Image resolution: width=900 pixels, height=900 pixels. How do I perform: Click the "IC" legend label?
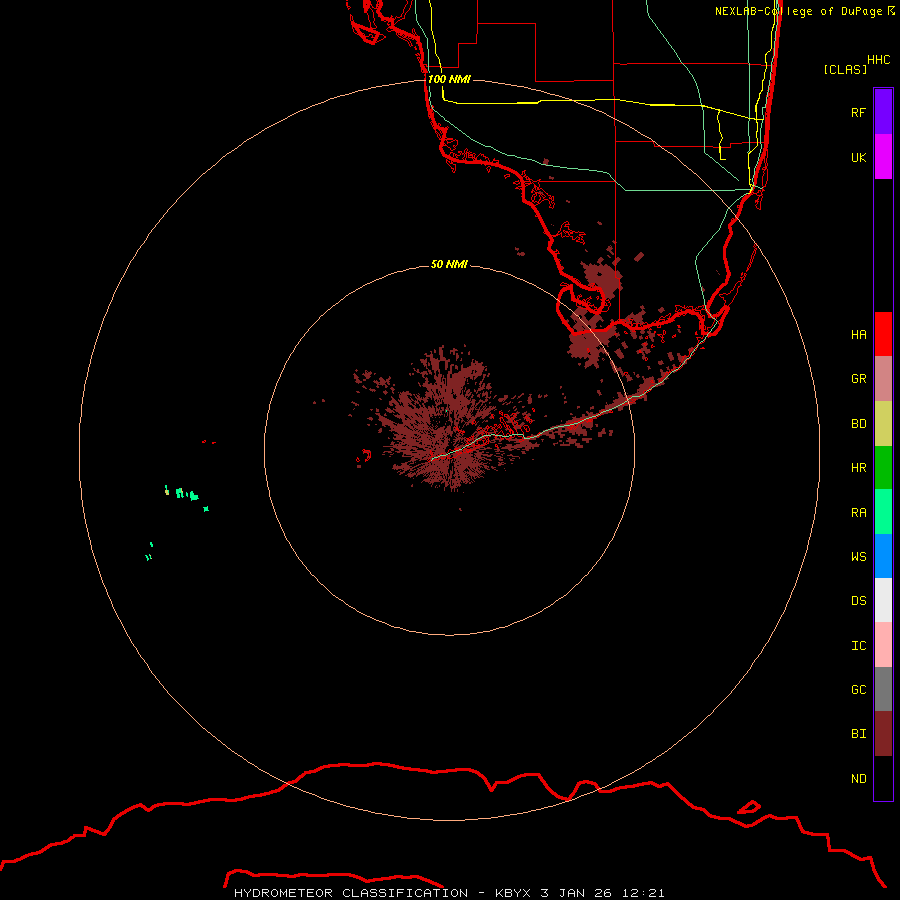[858, 646]
